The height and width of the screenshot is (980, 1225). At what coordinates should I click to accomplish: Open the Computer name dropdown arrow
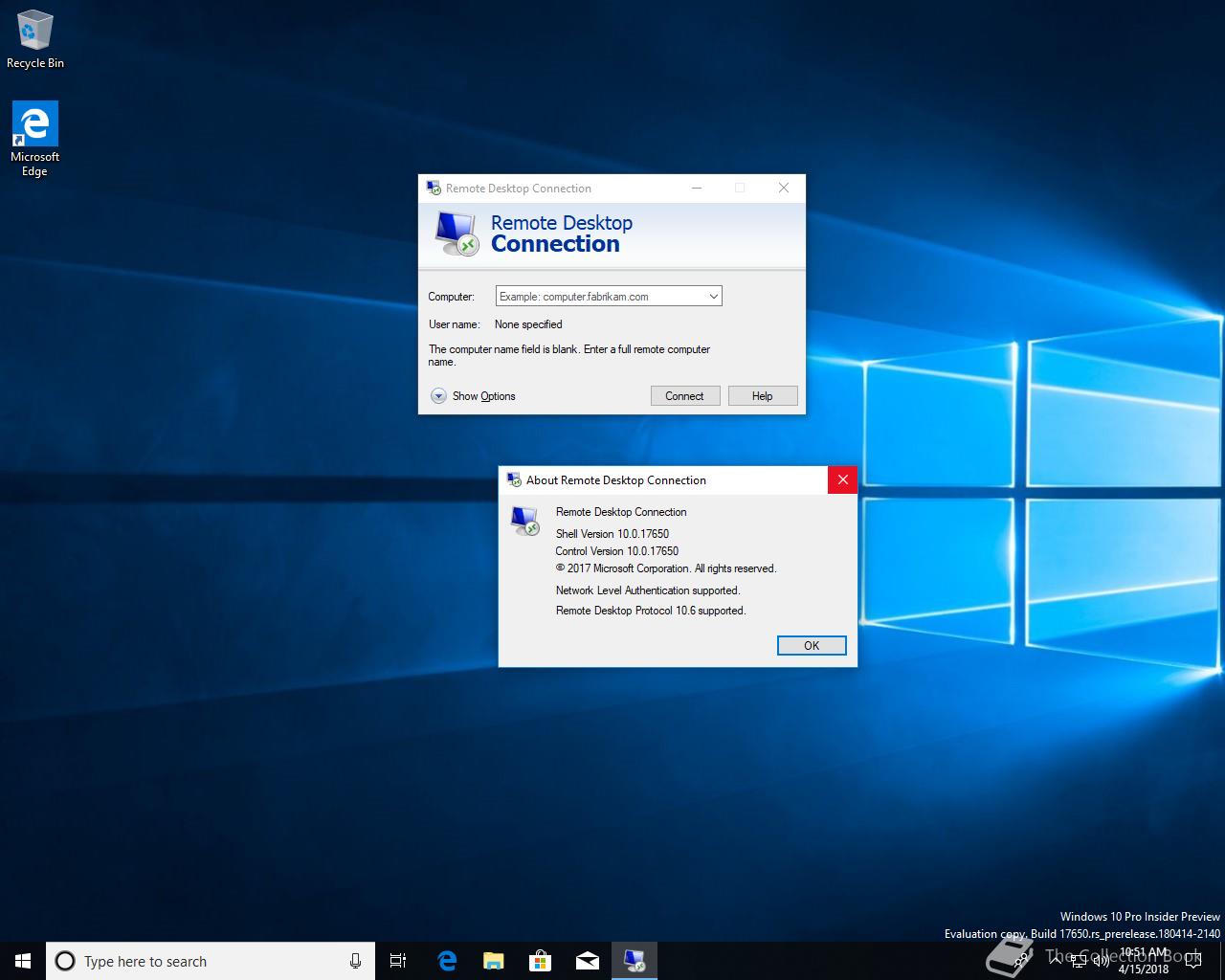713,297
